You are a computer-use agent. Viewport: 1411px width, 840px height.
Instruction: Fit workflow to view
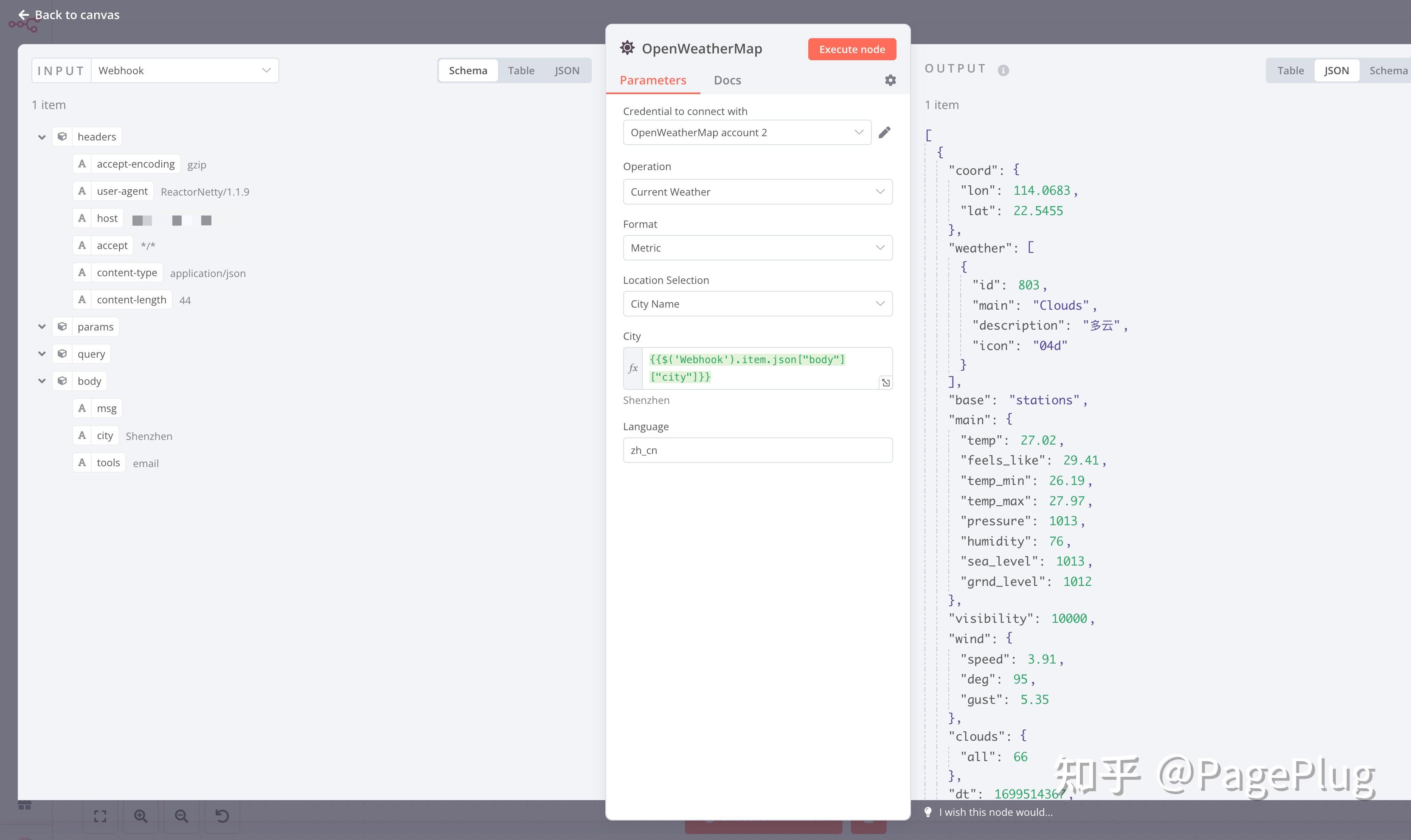pos(100,816)
